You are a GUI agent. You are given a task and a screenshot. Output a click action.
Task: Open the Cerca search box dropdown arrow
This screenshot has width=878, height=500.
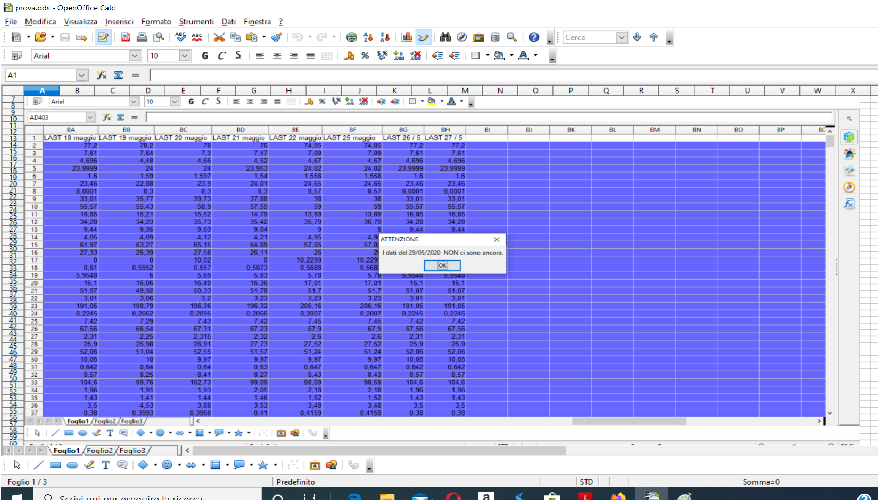(622, 38)
